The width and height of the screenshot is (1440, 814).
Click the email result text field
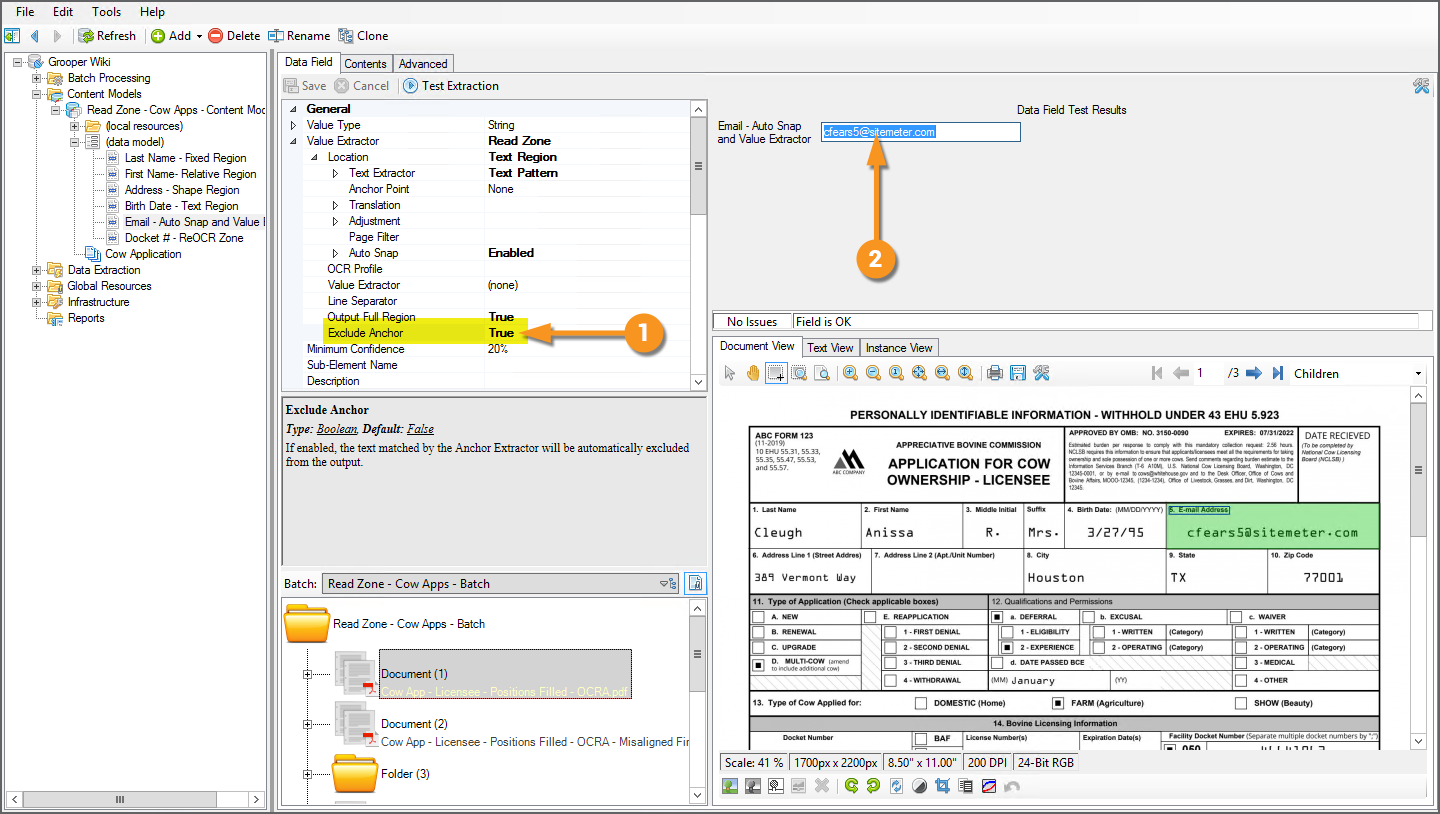(x=920, y=132)
